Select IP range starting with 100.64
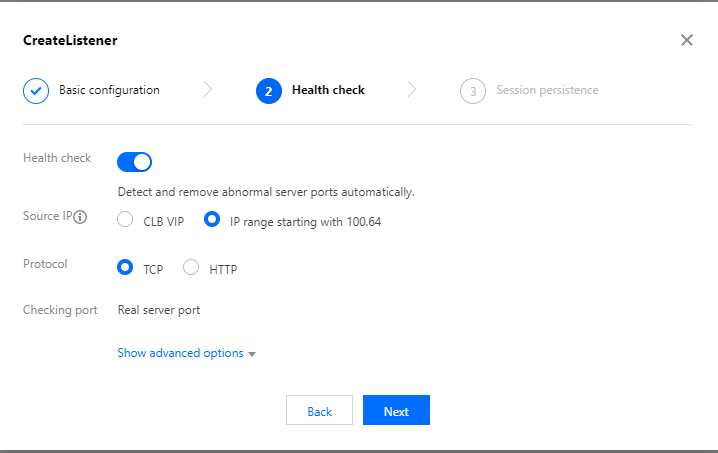This screenshot has height=453, width=718. tap(212, 221)
